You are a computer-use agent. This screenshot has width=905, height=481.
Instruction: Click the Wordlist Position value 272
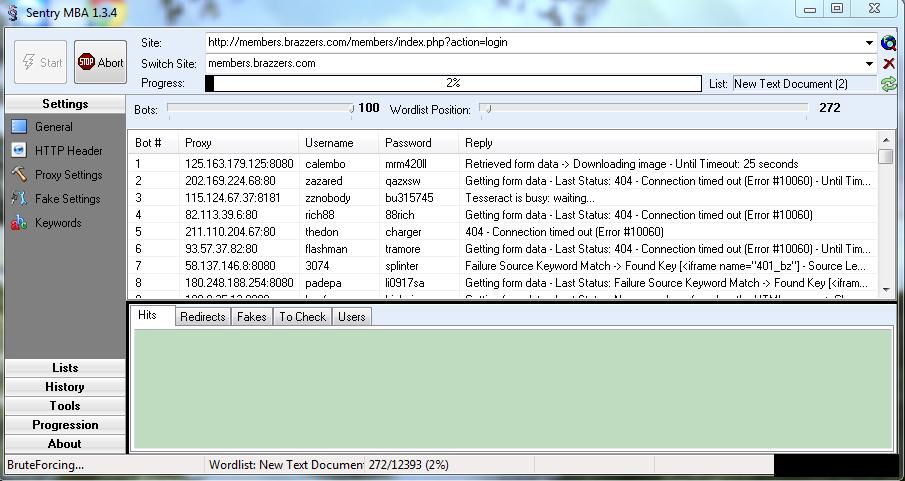pyautogui.click(x=830, y=108)
